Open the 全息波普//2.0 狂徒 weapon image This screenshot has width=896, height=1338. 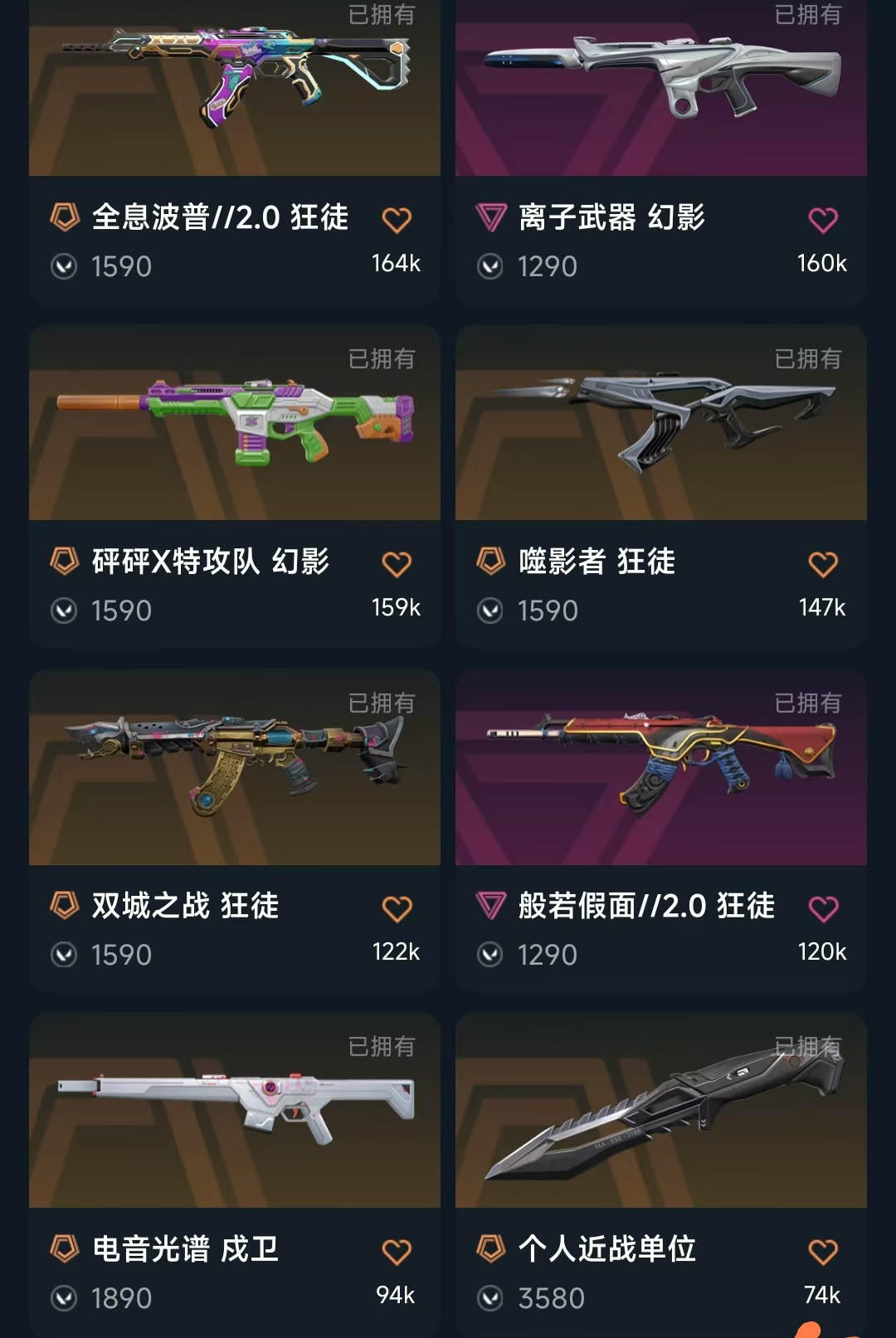(x=235, y=87)
